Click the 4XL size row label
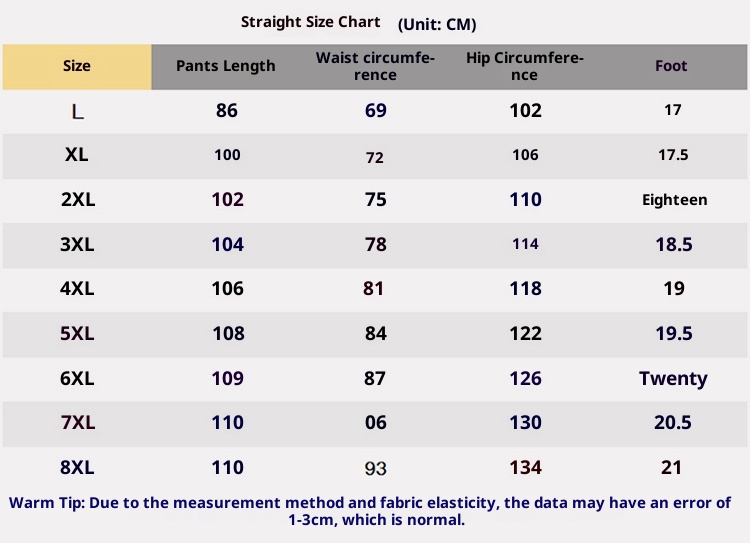The image size is (750, 543). (x=77, y=289)
